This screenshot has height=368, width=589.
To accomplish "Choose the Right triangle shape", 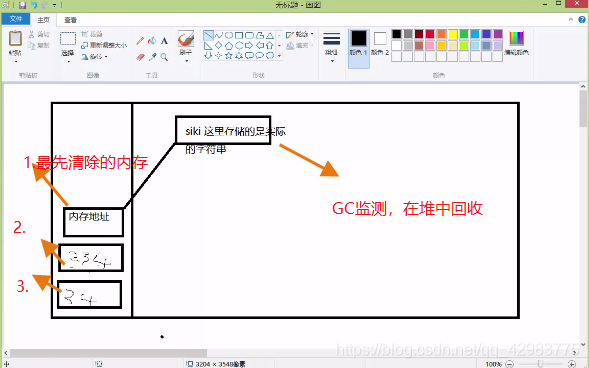I will (x=208, y=45).
